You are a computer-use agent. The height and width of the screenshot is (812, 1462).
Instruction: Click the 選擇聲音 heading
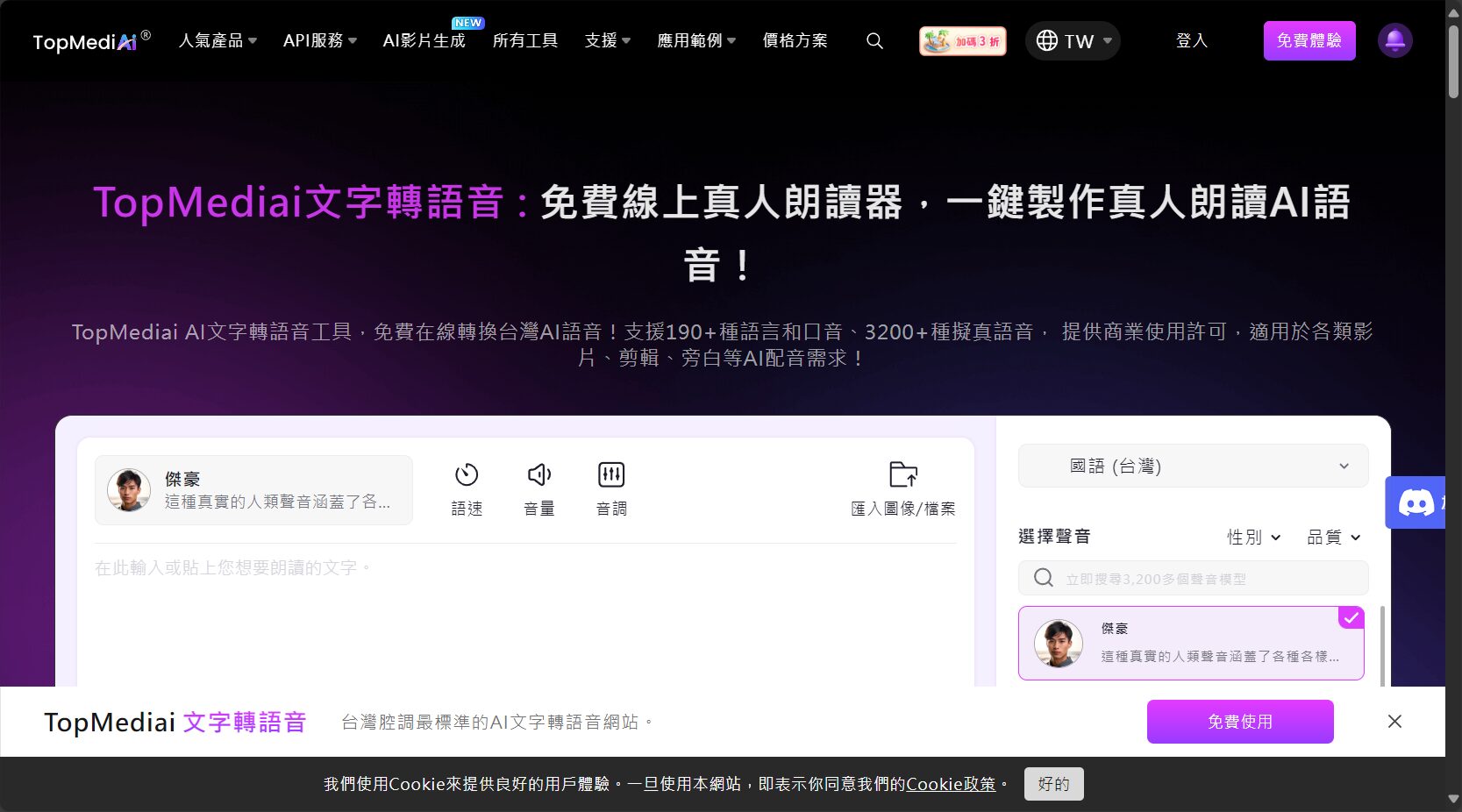1054,537
